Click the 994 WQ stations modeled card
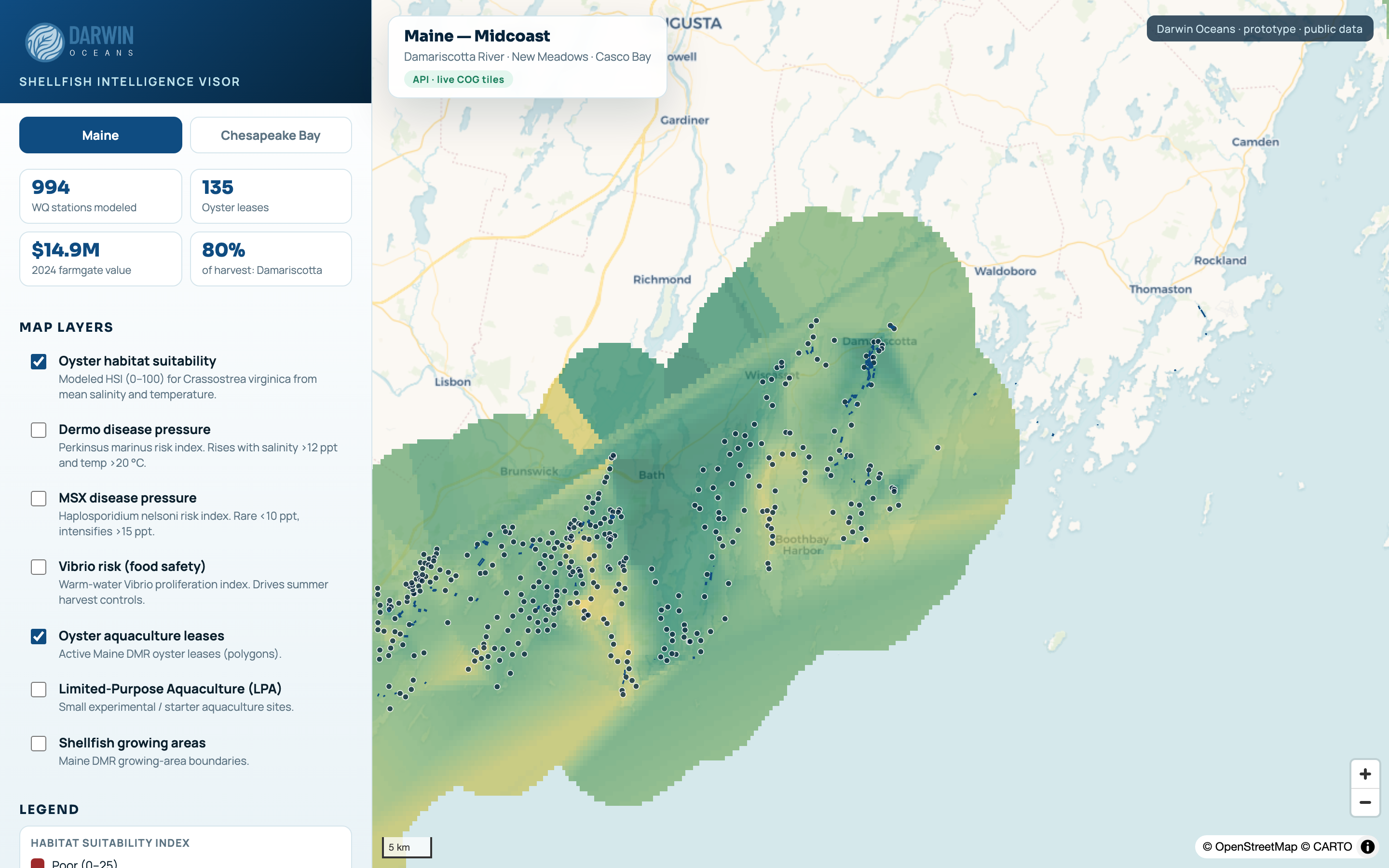Screen dimensions: 1389x868 pyautogui.click(x=100, y=196)
